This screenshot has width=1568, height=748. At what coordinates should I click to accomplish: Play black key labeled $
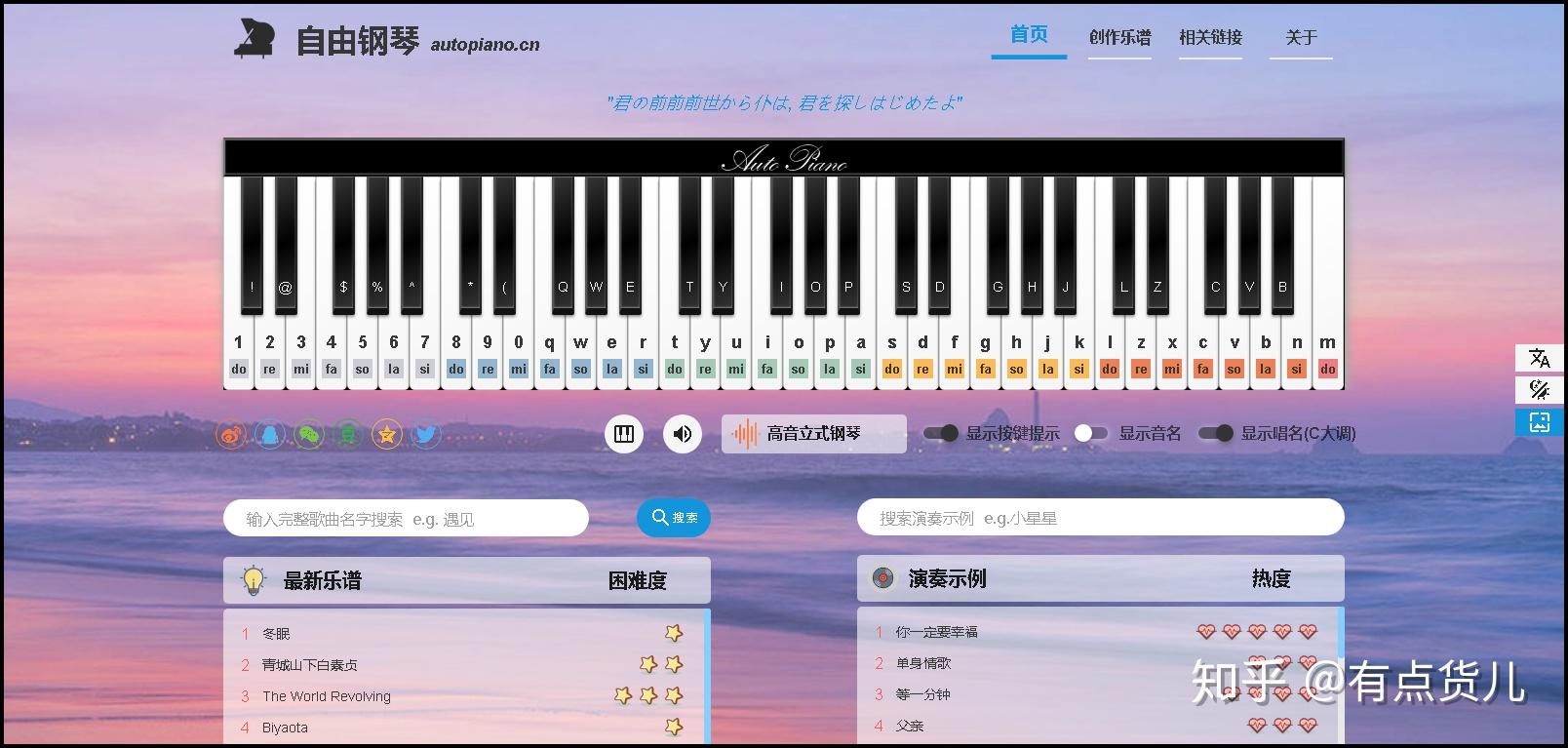pyautogui.click(x=343, y=244)
